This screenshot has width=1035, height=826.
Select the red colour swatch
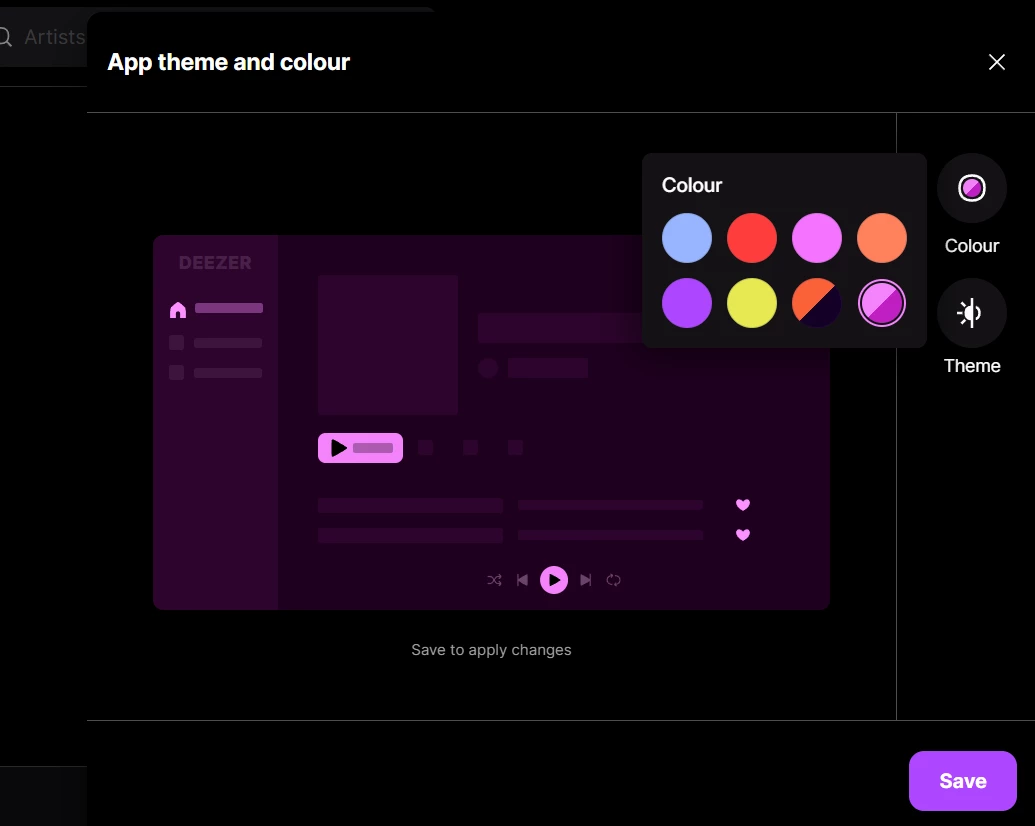coord(752,238)
